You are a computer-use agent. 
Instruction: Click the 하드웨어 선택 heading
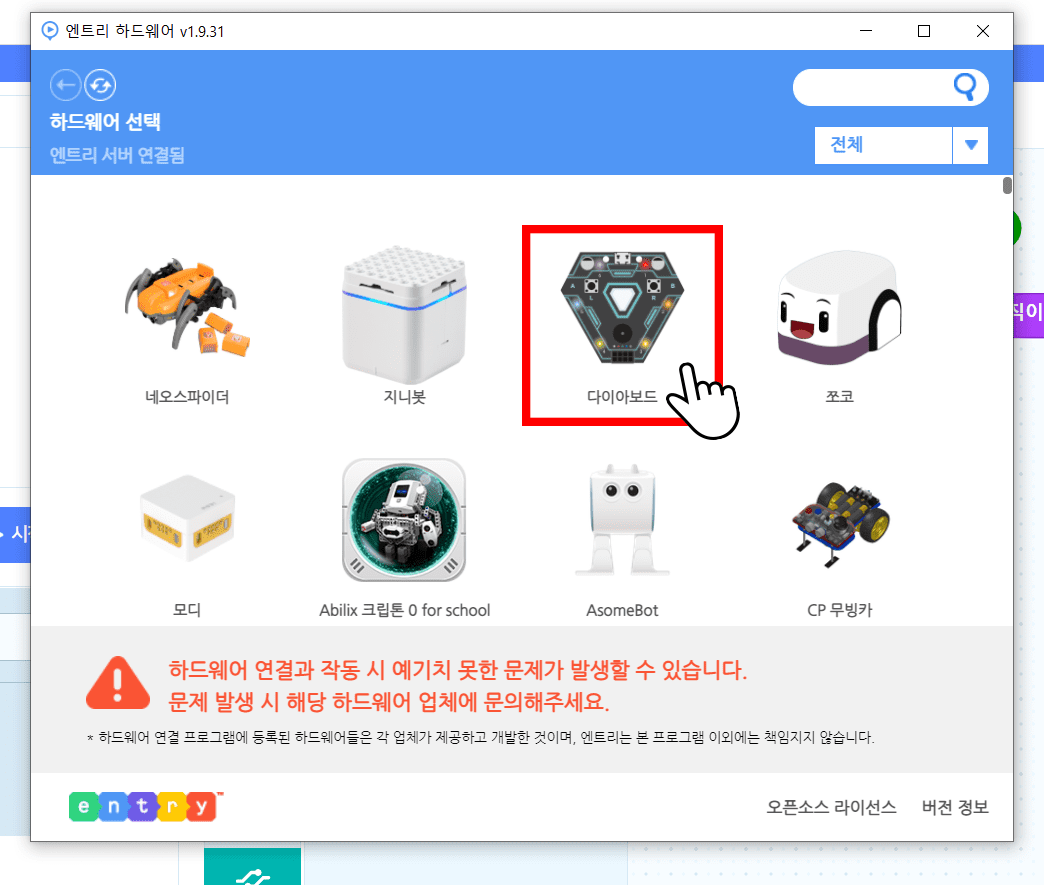105,122
